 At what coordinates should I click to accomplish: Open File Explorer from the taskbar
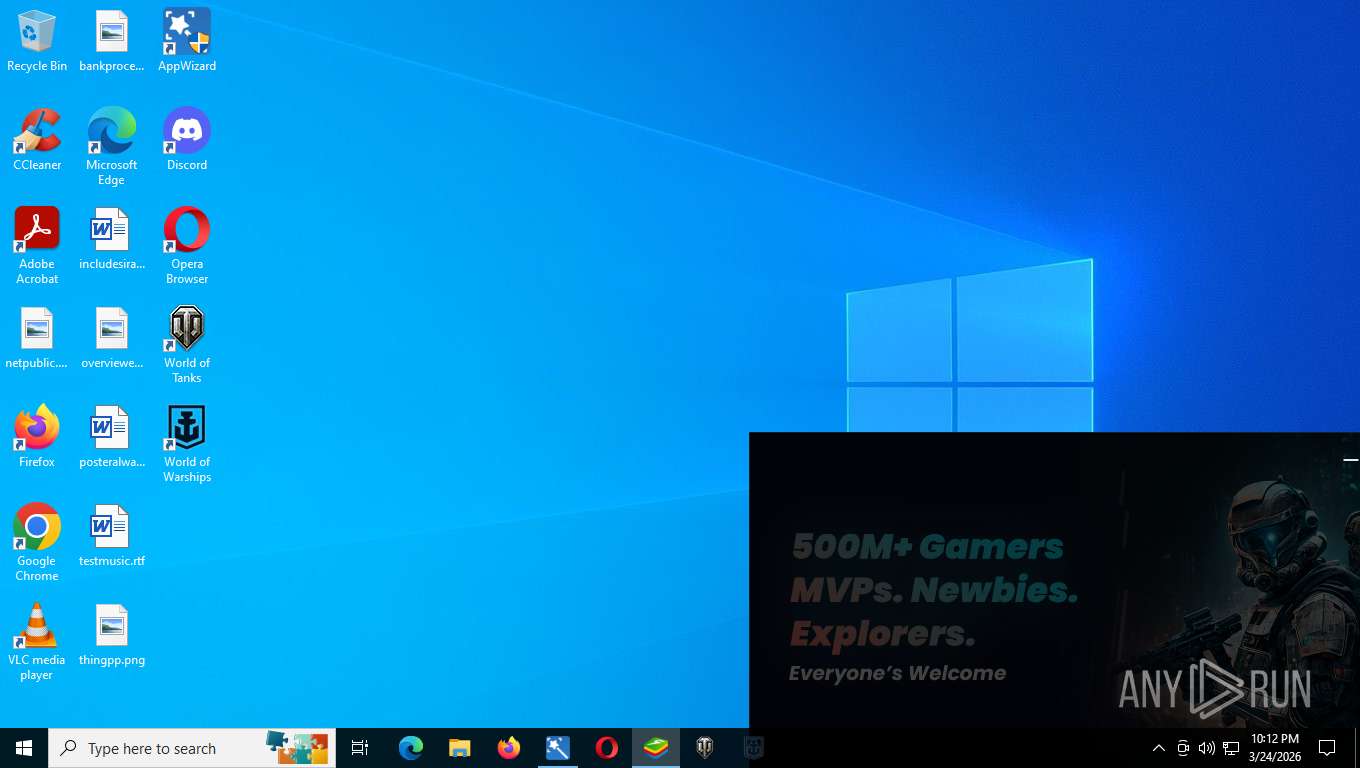(x=459, y=748)
